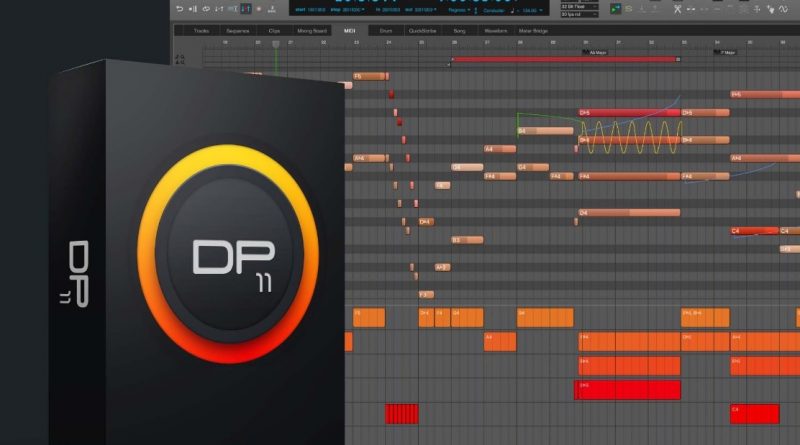
Task: Click the playhead marker on the ruler
Action: tap(276, 44)
